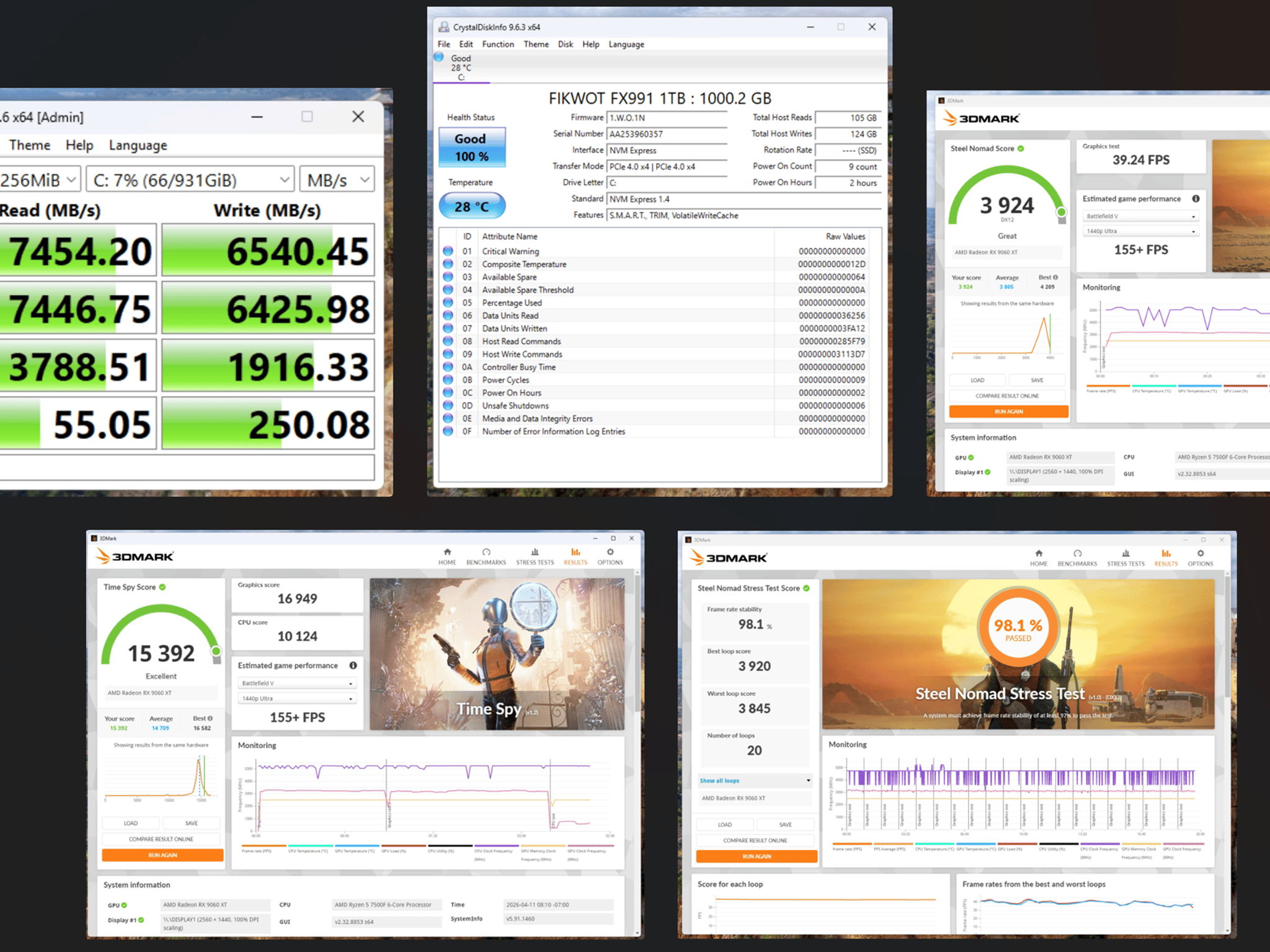The width and height of the screenshot is (1270, 952).
Task: Open STRESS TESTS icon in Time Spy window
Action: [x=535, y=557]
